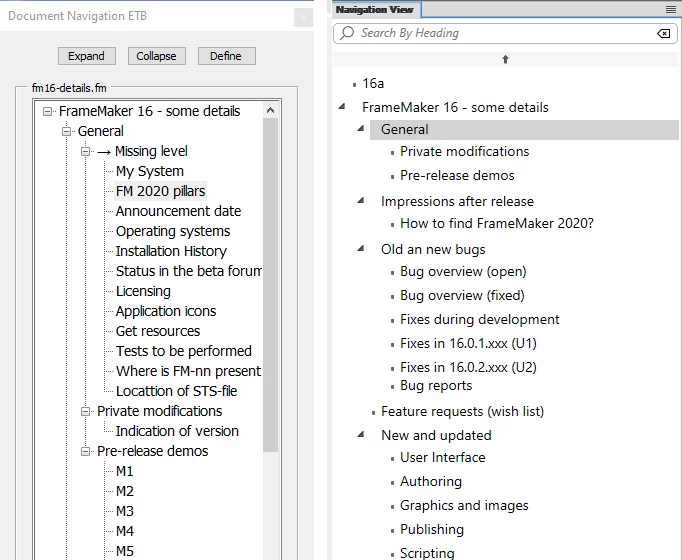682x560 pixels.
Task: Go to Fixes in 16.0.2.xxx (U2)
Action: point(468,367)
